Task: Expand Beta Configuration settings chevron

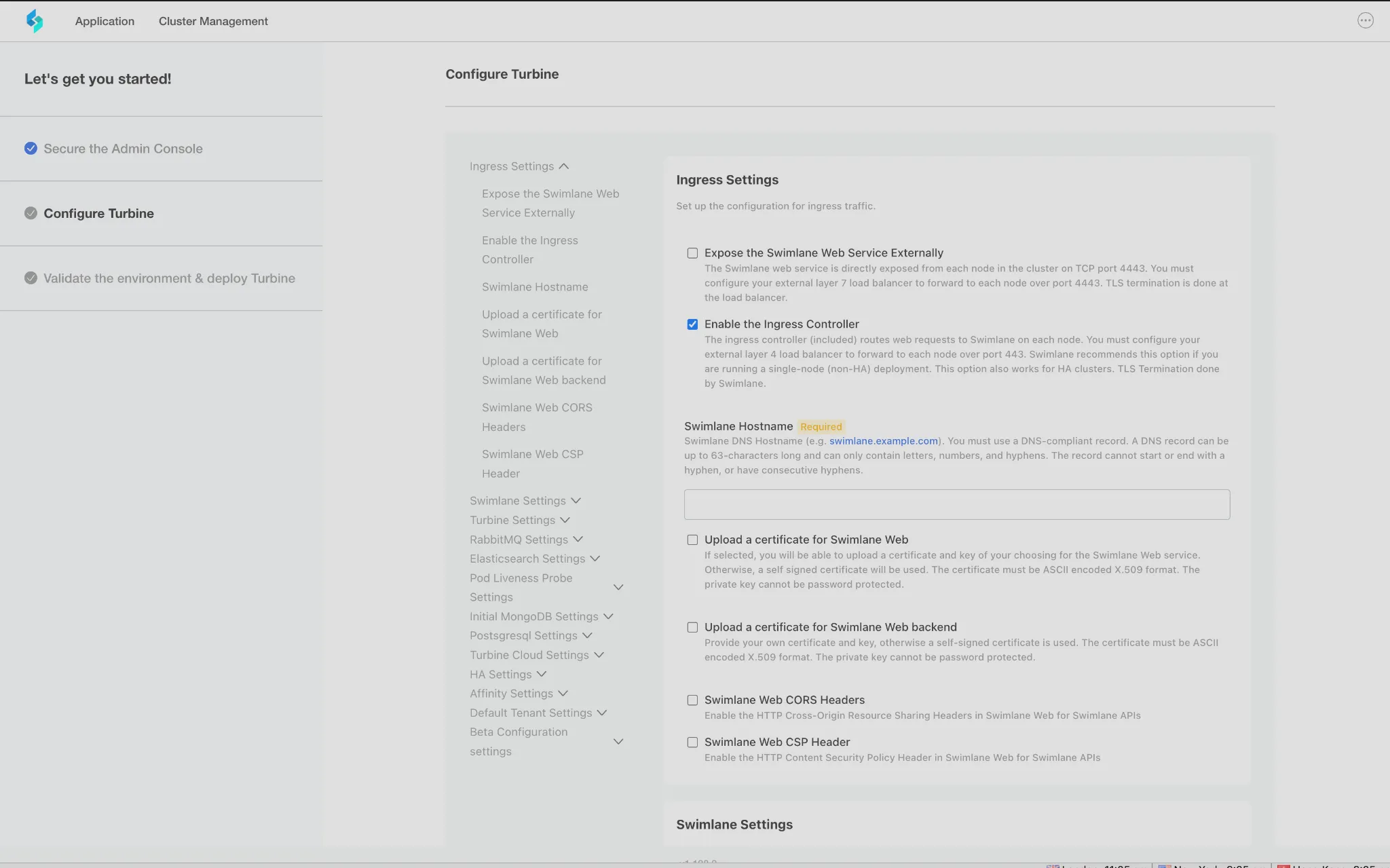Action: [x=618, y=742]
